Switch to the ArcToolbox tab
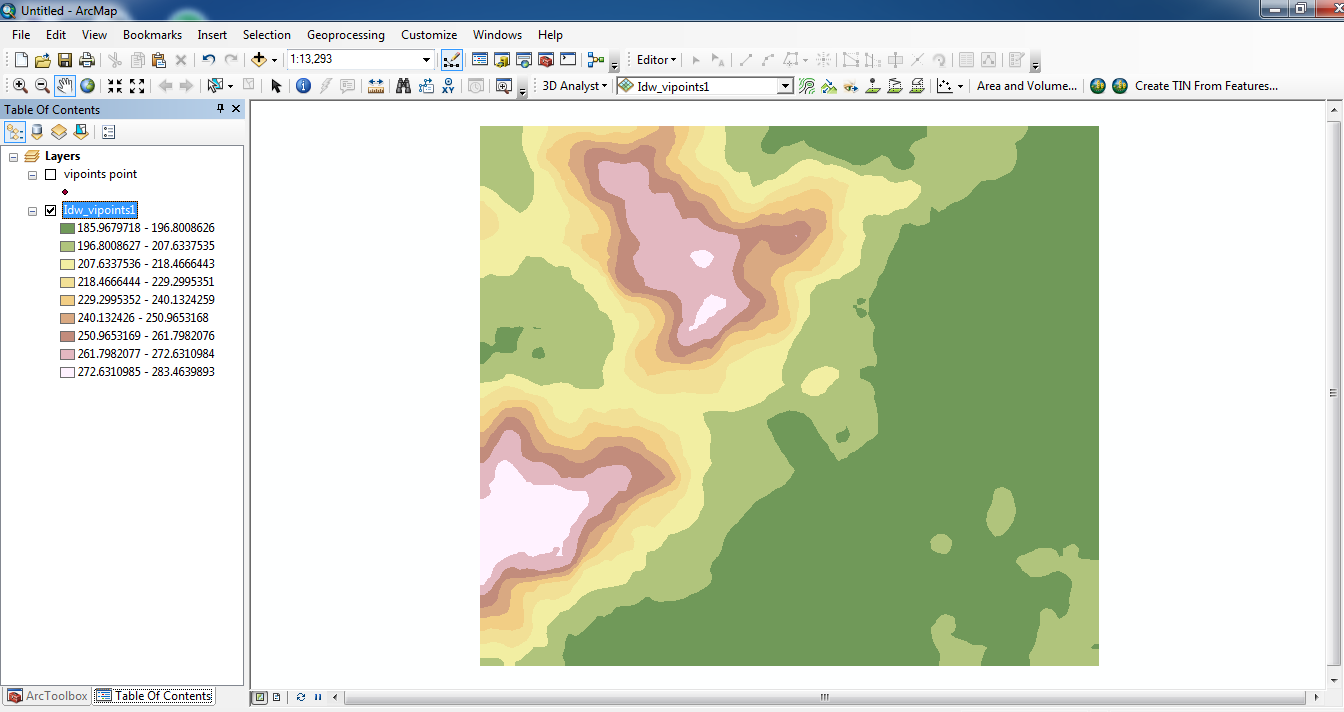1344x712 pixels. (47, 696)
